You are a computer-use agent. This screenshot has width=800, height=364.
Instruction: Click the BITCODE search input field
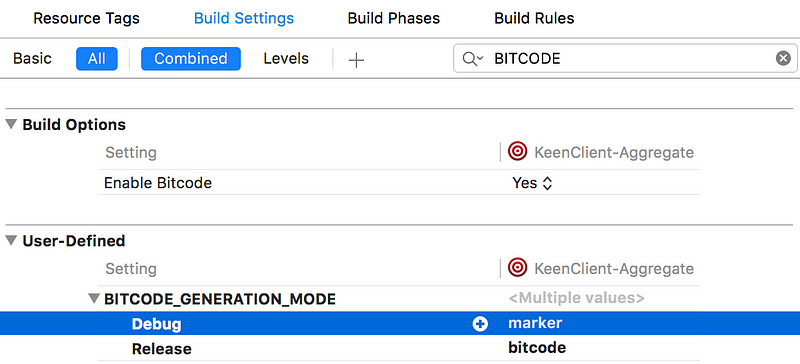tap(625, 58)
